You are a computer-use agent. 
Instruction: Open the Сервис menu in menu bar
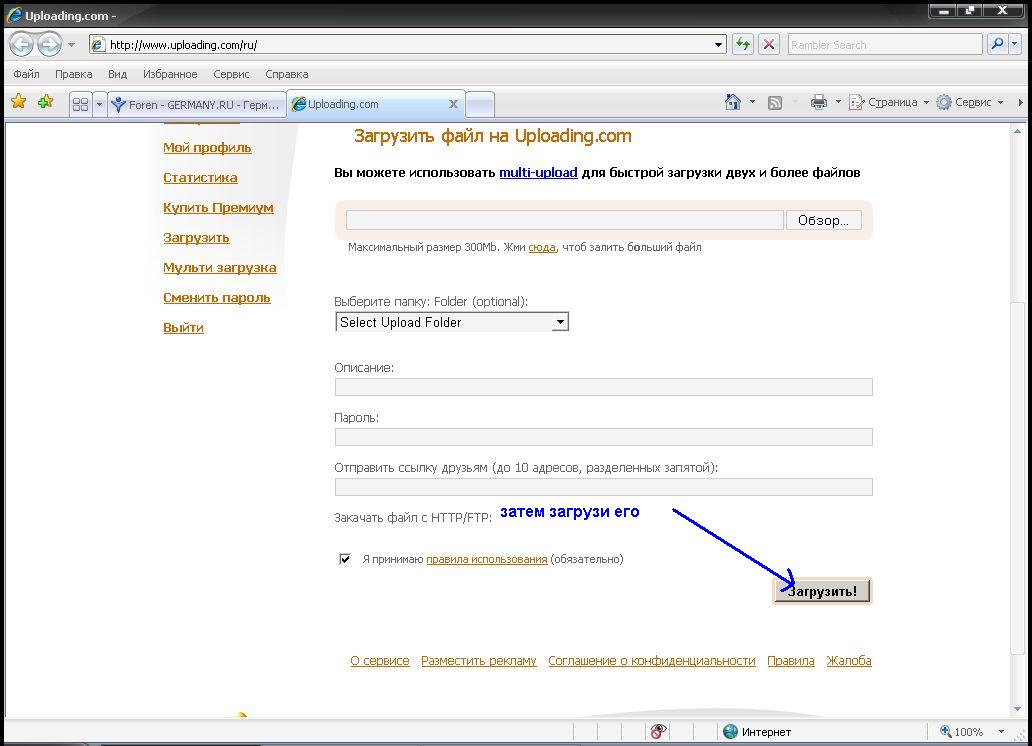pos(231,74)
